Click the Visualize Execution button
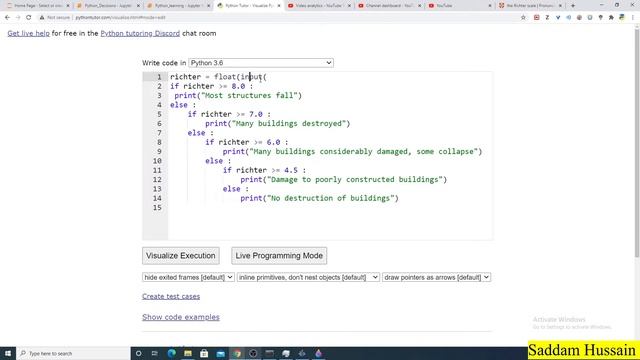The image size is (640, 360). (x=181, y=256)
